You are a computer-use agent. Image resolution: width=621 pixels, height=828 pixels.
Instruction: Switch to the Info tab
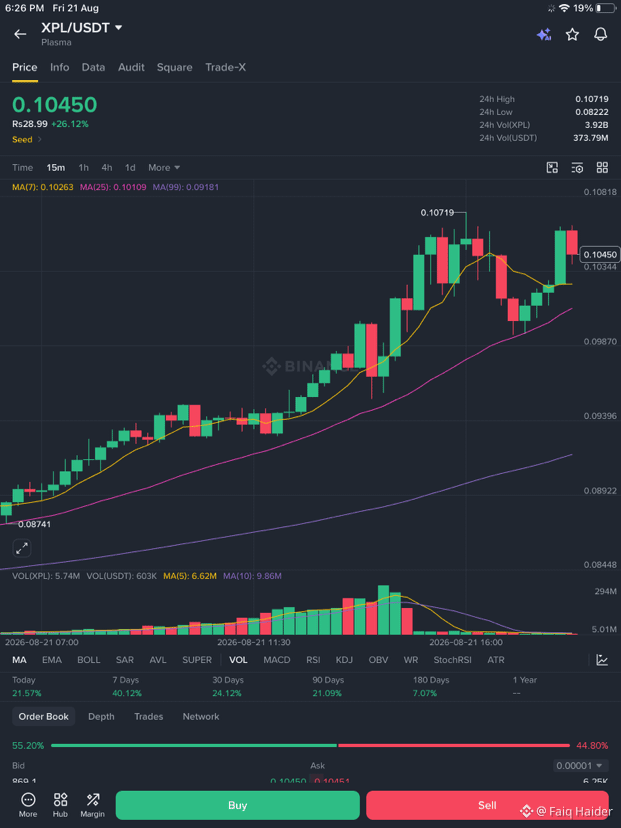pyautogui.click(x=60, y=67)
